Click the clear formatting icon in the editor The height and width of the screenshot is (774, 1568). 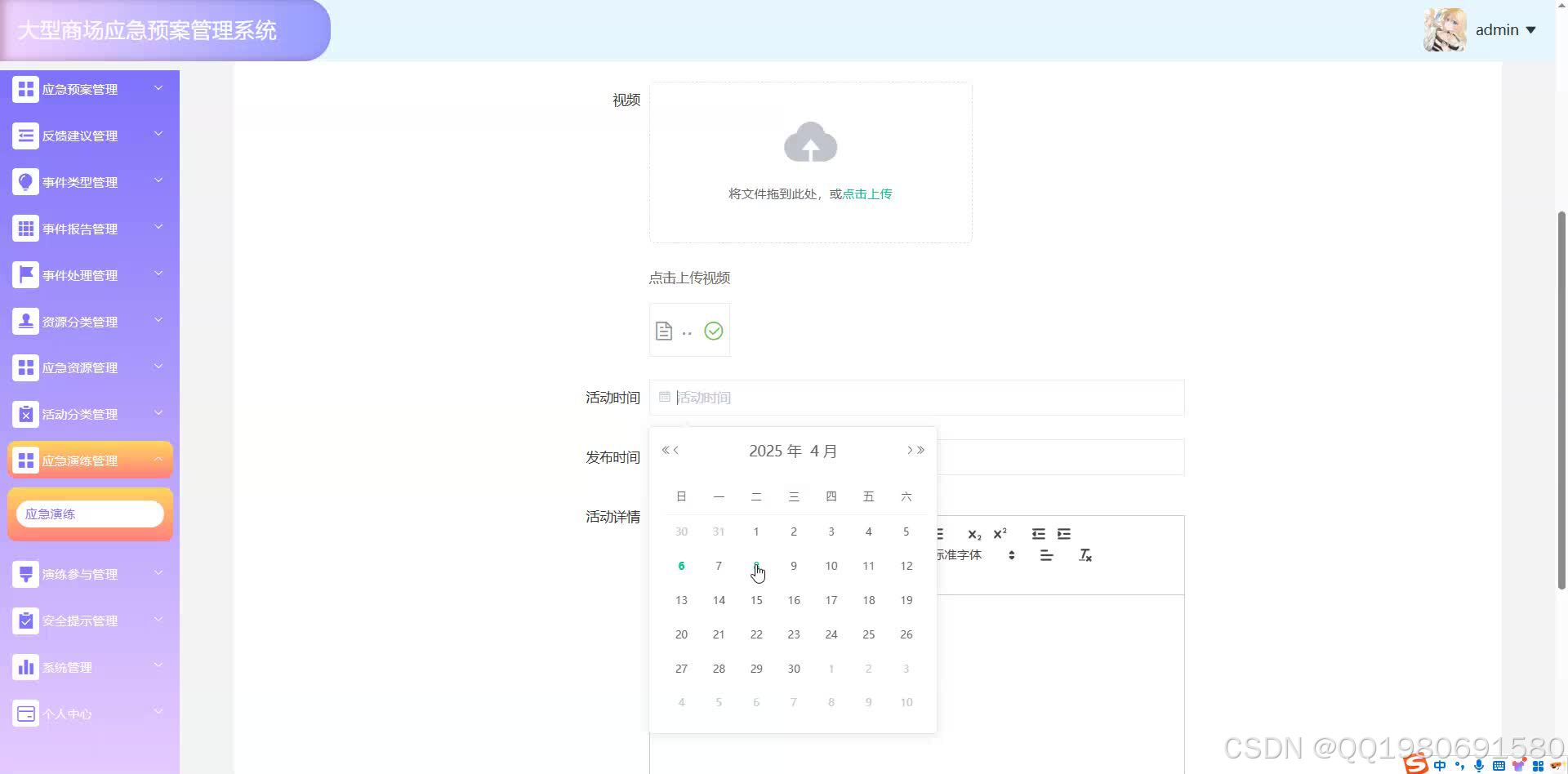click(x=1085, y=555)
